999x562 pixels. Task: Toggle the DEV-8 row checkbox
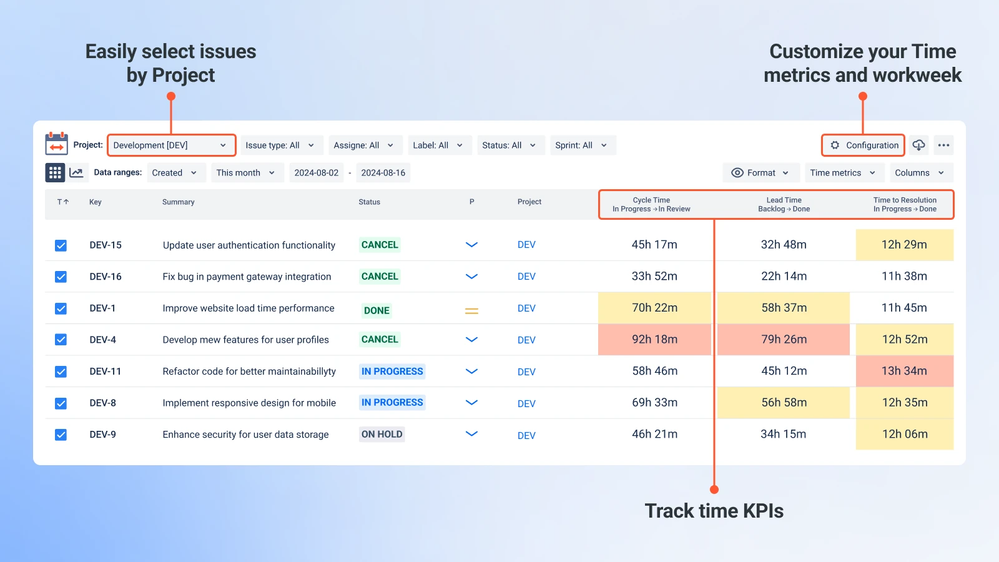point(61,403)
